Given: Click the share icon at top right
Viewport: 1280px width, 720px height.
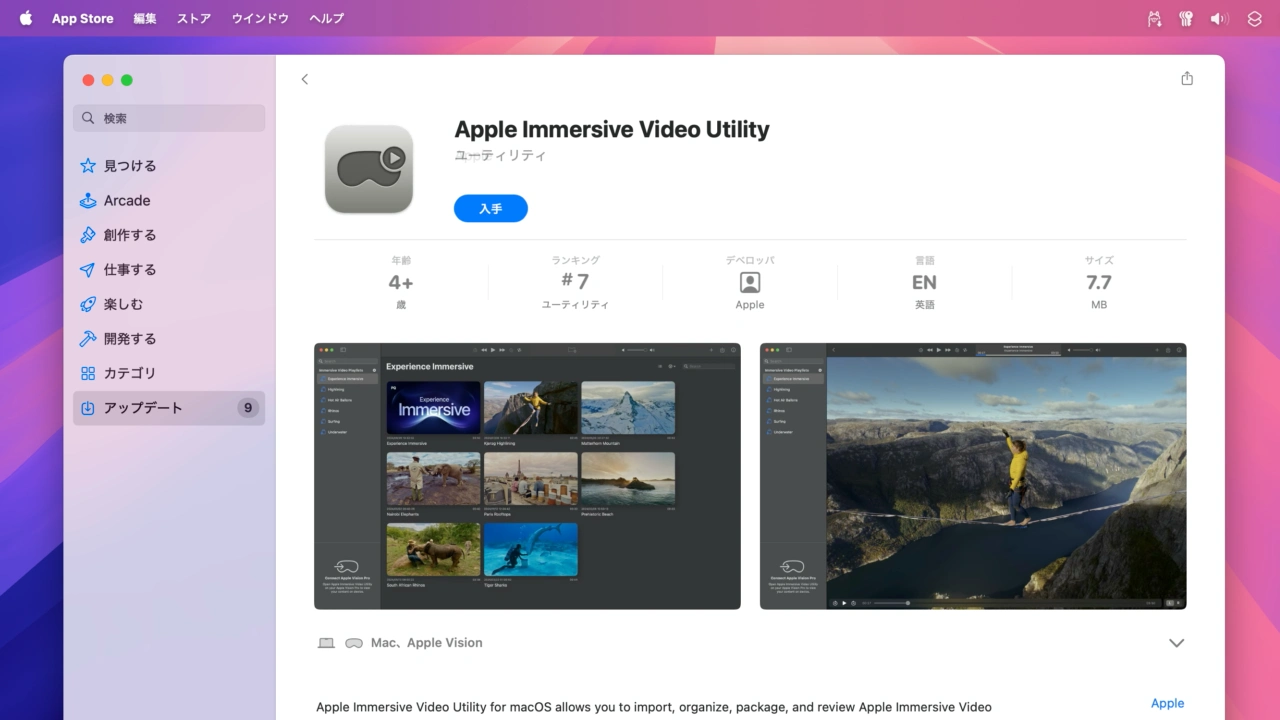Looking at the screenshot, I should click(x=1186, y=79).
